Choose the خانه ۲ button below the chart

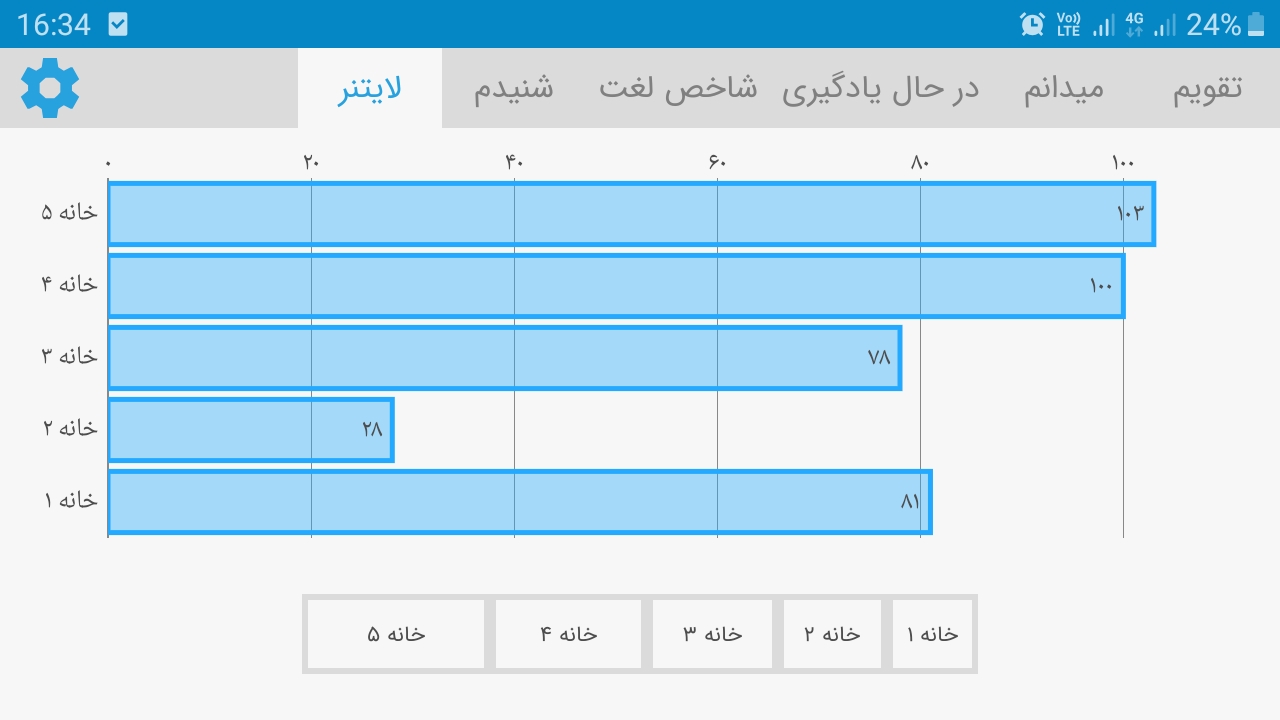pos(832,634)
